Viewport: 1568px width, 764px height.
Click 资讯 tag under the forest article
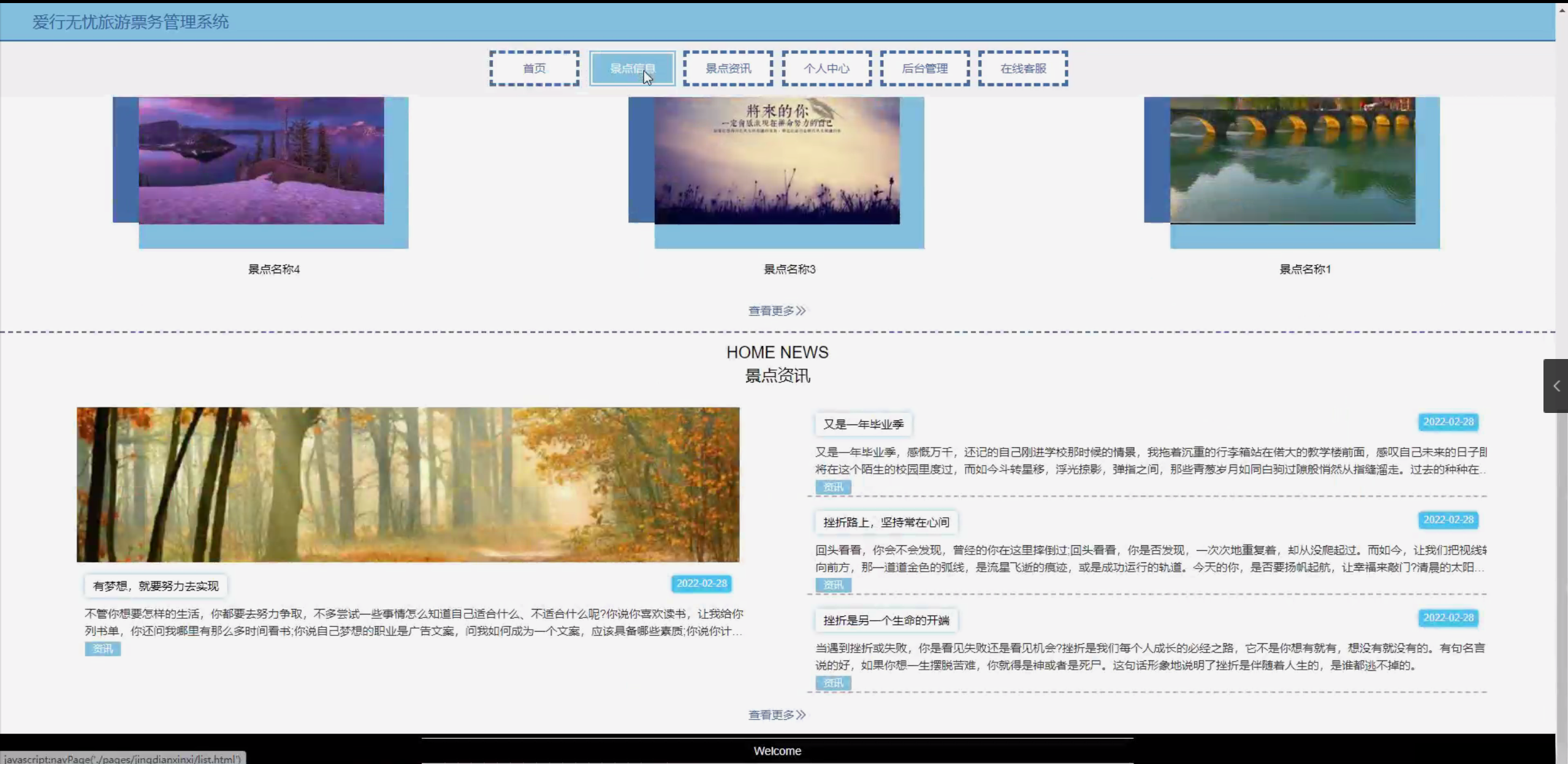click(102, 649)
